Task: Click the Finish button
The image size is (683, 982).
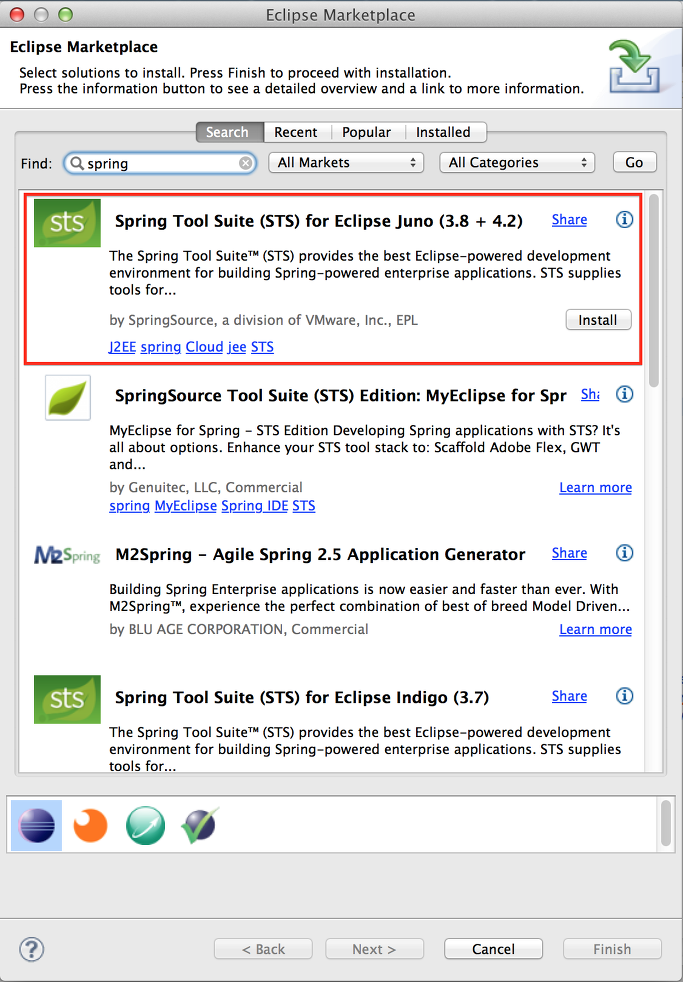Action: pos(612,949)
